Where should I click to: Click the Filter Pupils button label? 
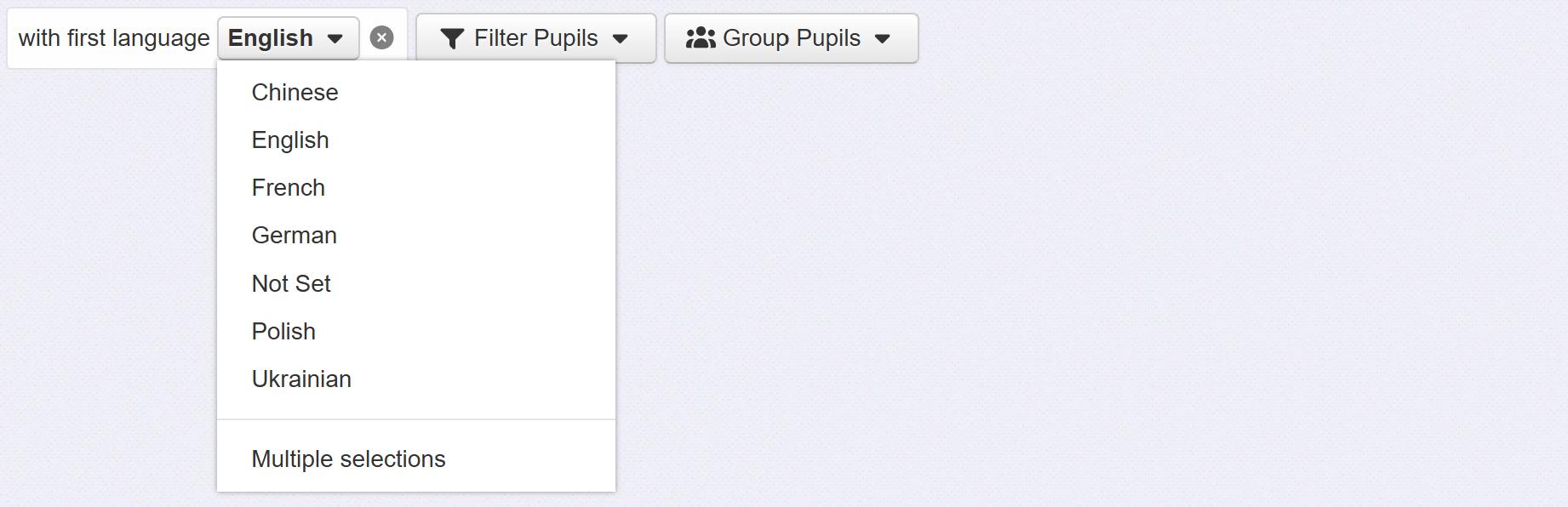[536, 38]
